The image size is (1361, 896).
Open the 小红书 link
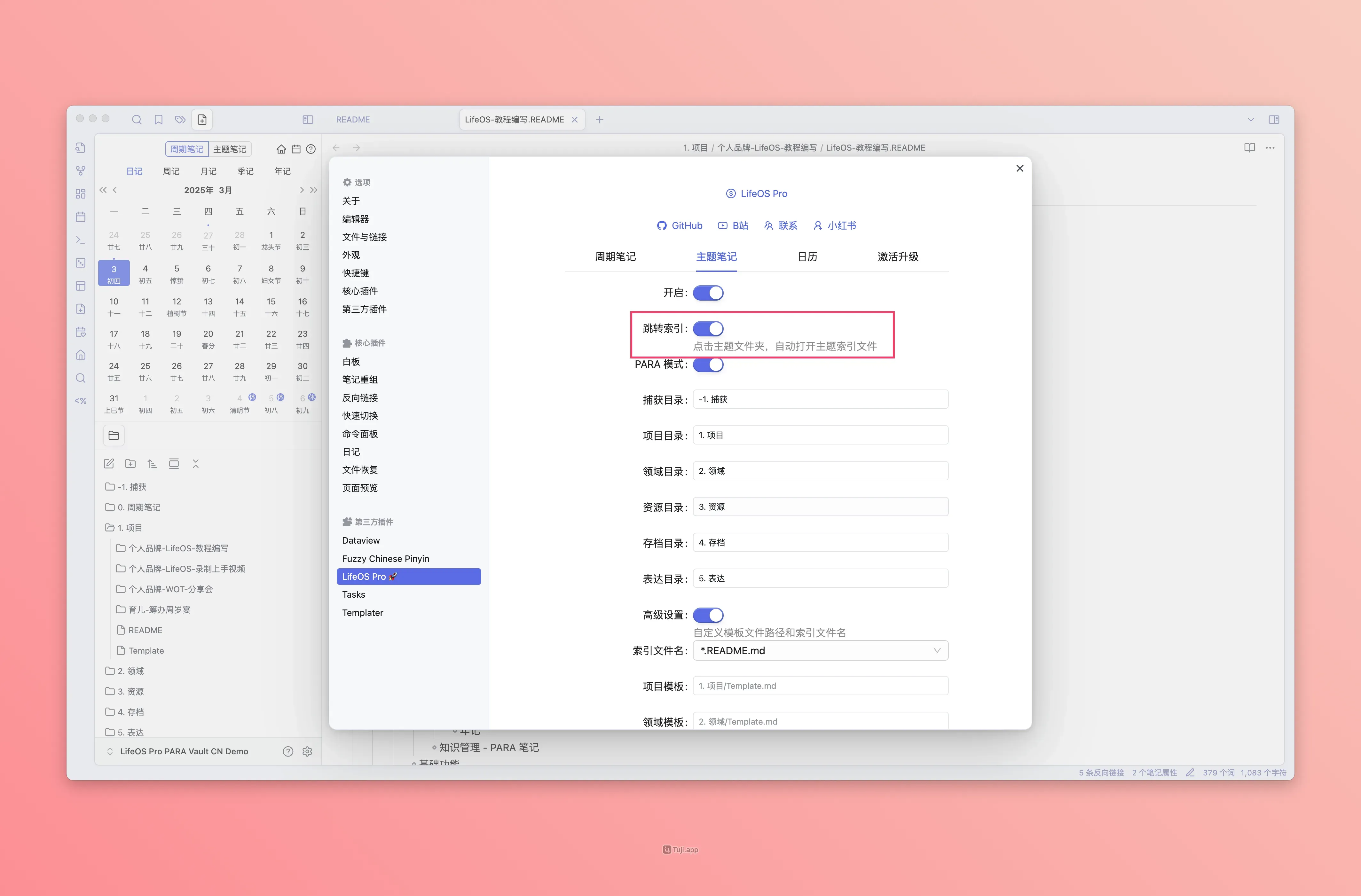coord(834,225)
